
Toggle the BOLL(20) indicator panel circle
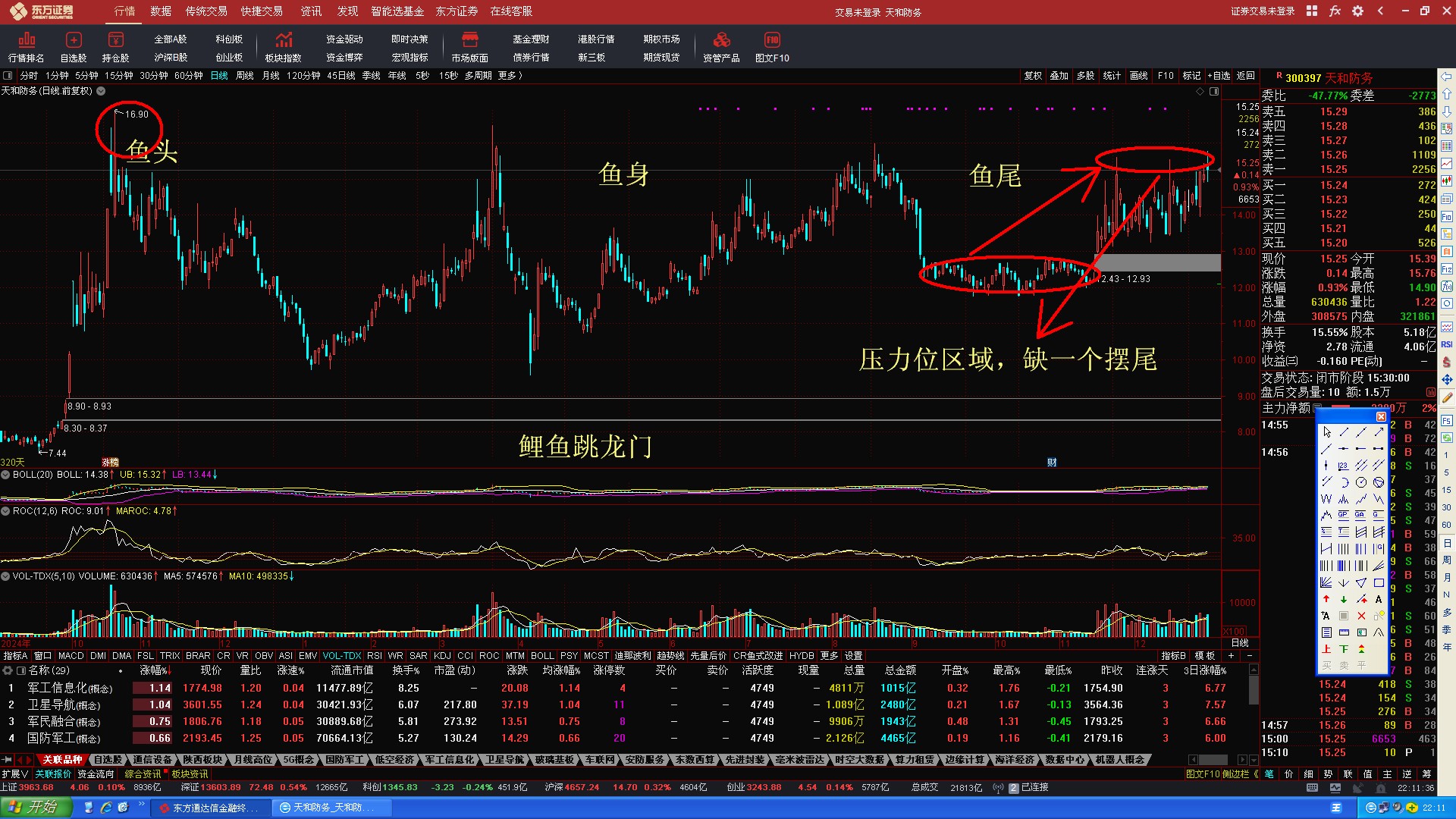pyautogui.click(x=5, y=475)
